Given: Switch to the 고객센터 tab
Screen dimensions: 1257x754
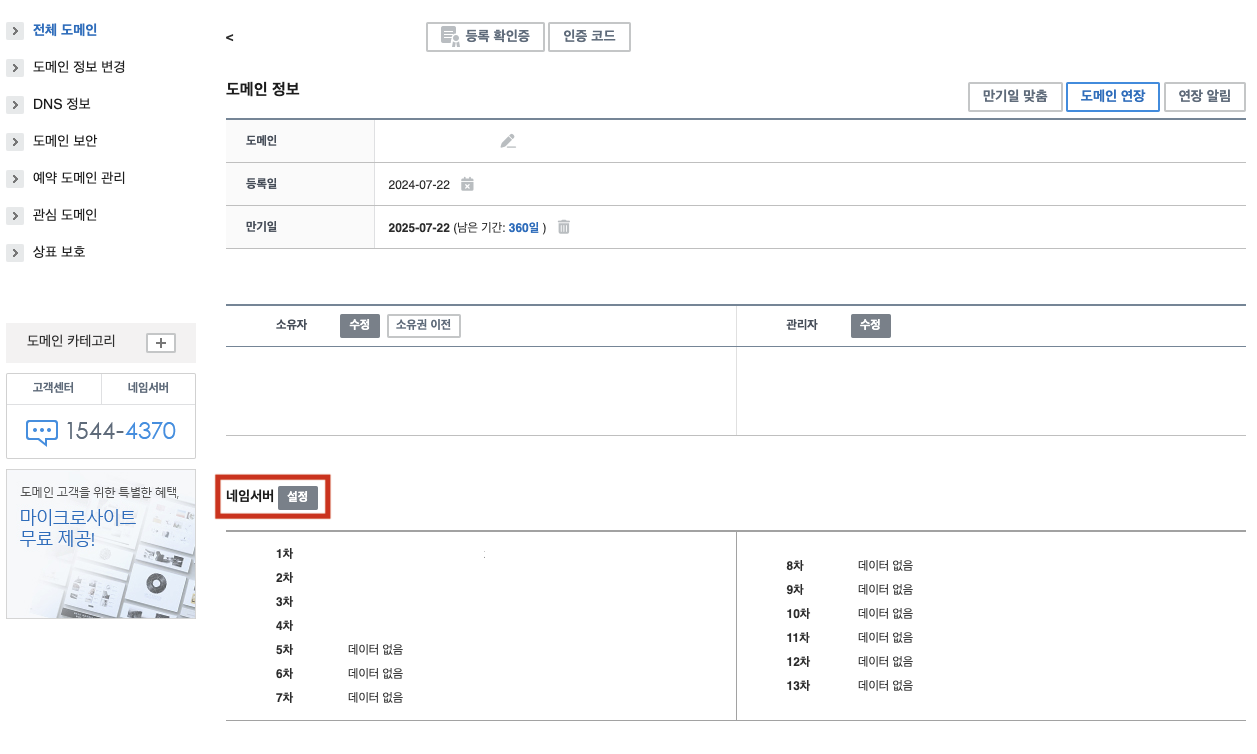Looking at the screenshot, I should coord(54,389).
